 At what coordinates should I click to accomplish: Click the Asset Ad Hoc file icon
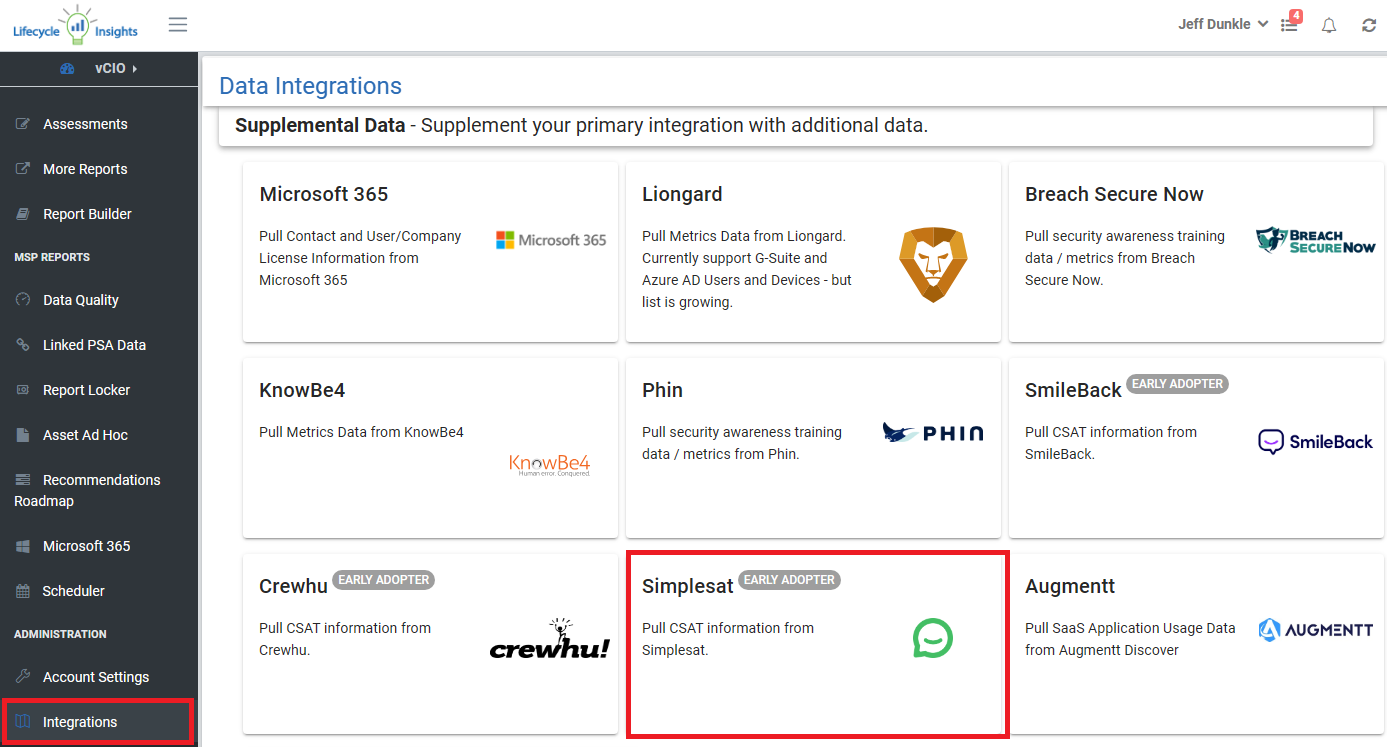[x=23, y=435]
